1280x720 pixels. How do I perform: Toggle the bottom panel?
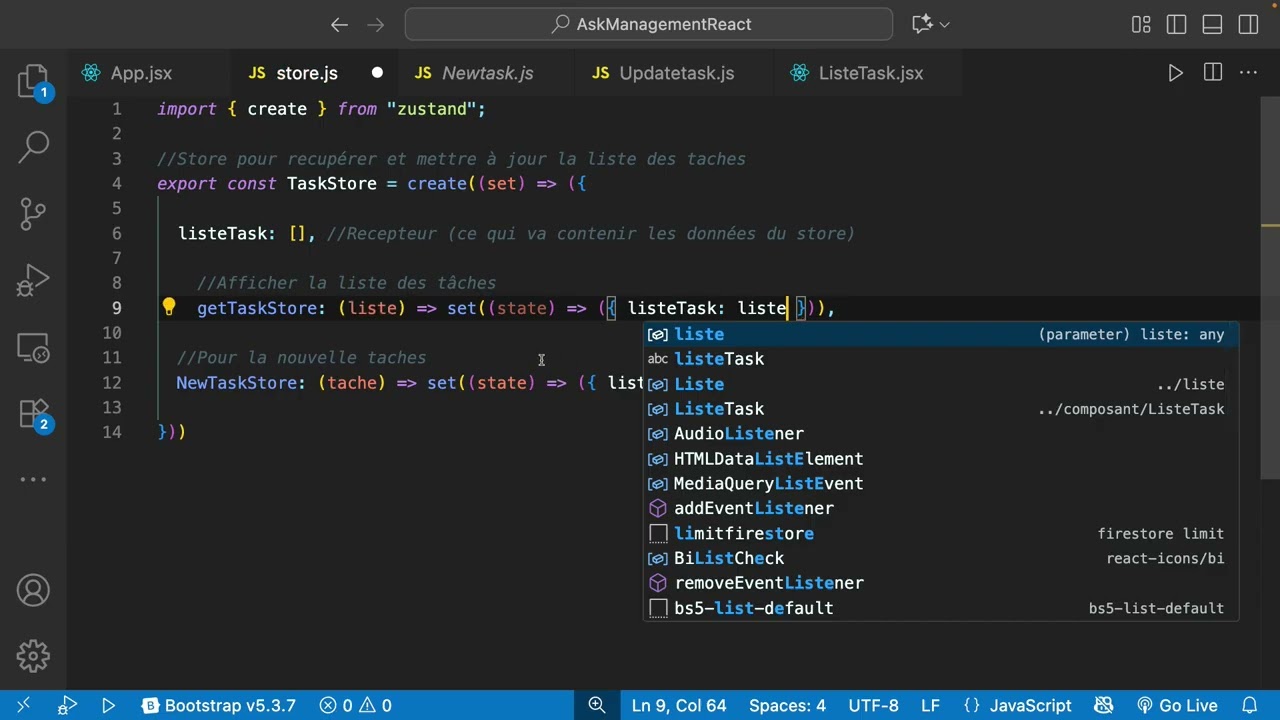pos(1212,24)
